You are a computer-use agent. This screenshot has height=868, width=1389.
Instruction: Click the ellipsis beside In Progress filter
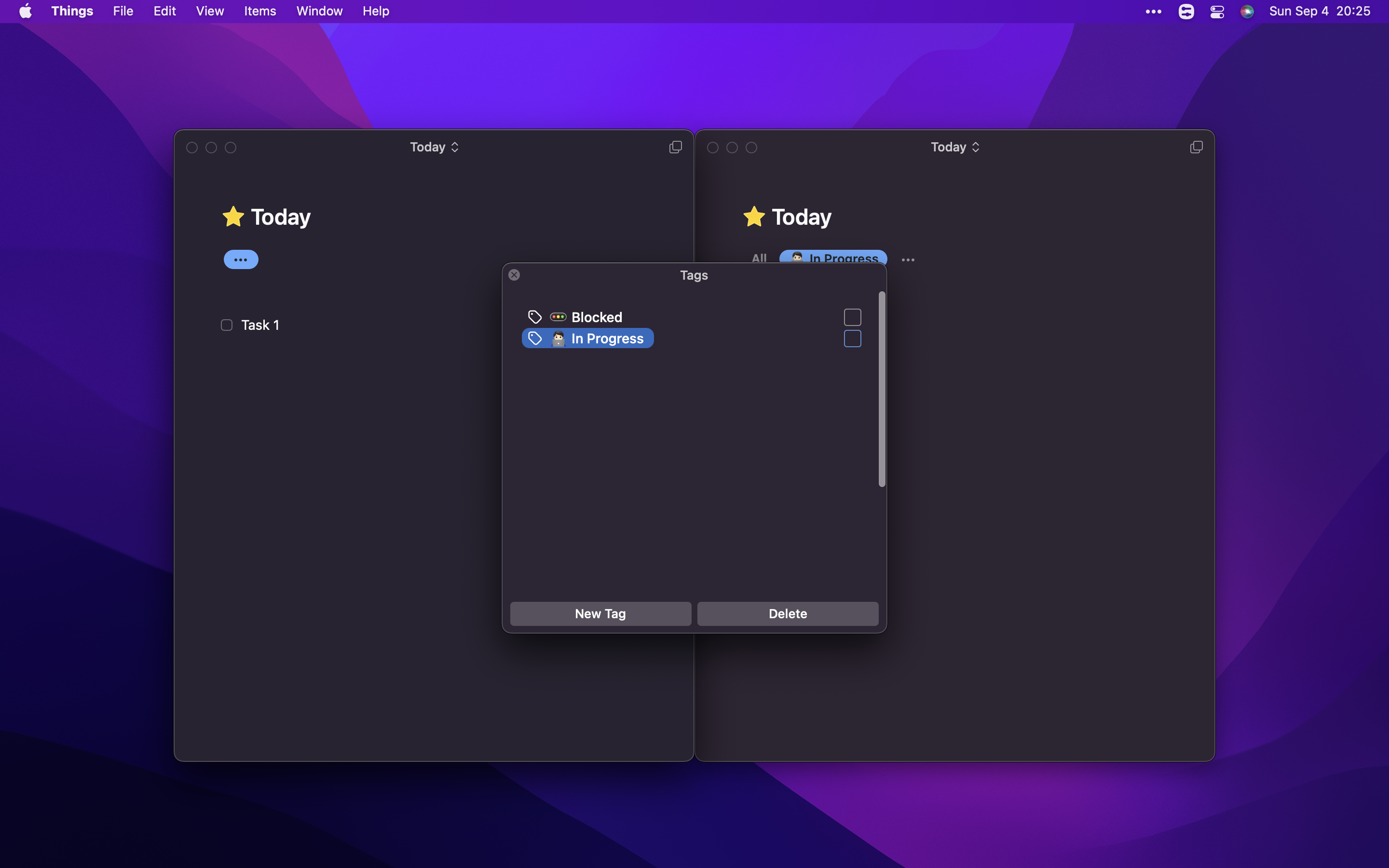click(x=908, y=260)
